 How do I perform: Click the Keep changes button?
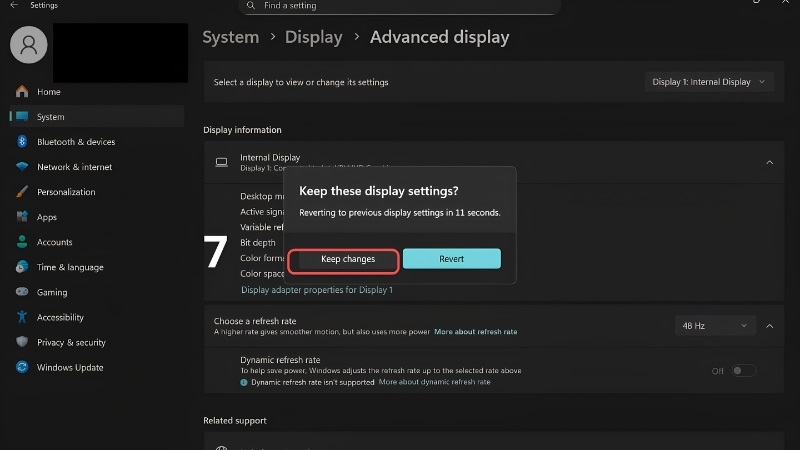[x=347, y=259]
